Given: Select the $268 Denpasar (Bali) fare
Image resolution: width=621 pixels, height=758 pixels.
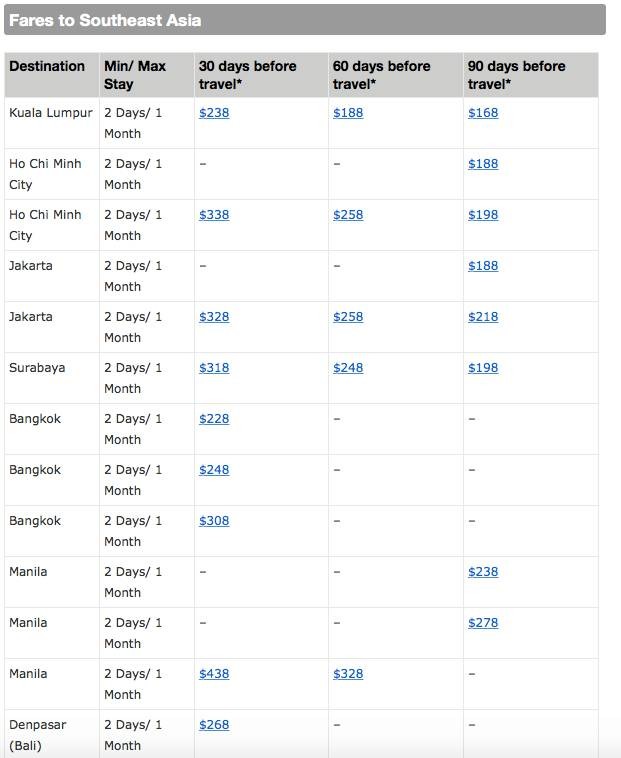Looking at the screenshot, I should coord(214,725).
